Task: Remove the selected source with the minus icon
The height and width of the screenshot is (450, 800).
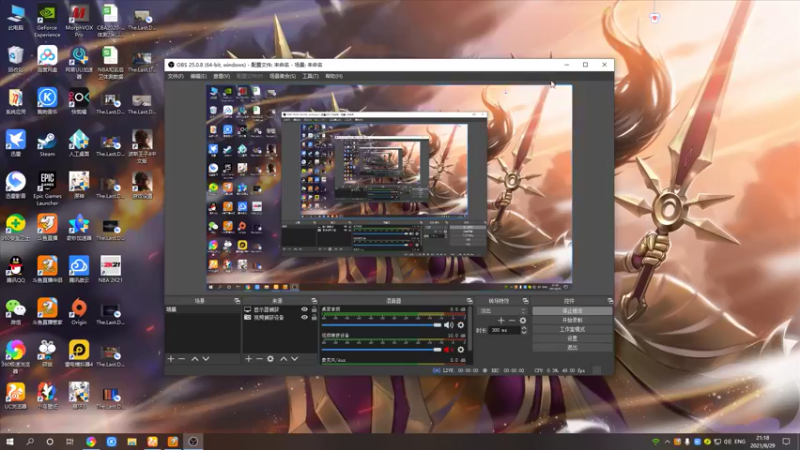Action: point(259,359)
